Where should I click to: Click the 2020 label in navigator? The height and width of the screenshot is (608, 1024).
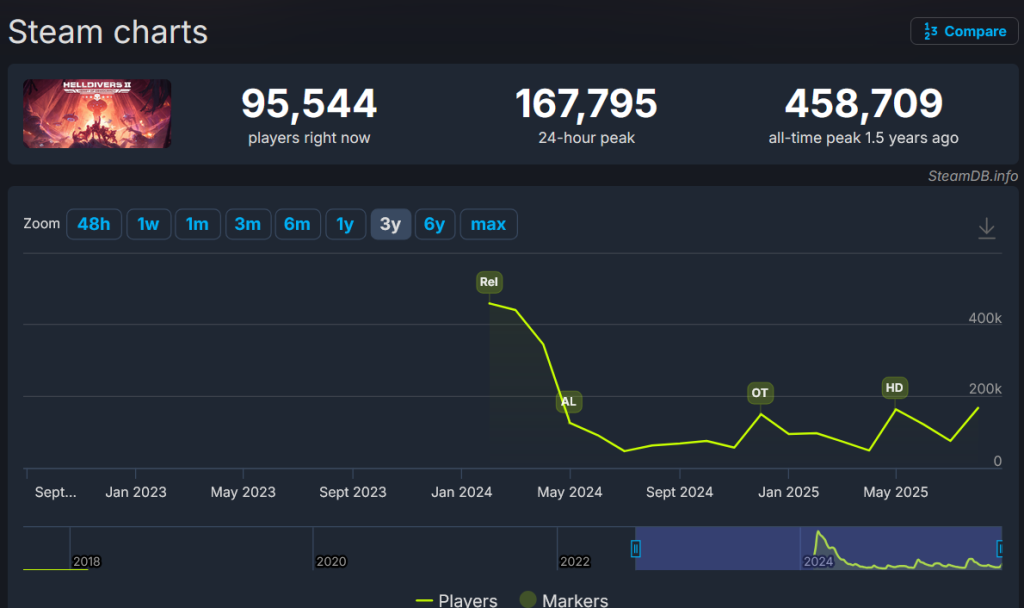tap(331, 562)
